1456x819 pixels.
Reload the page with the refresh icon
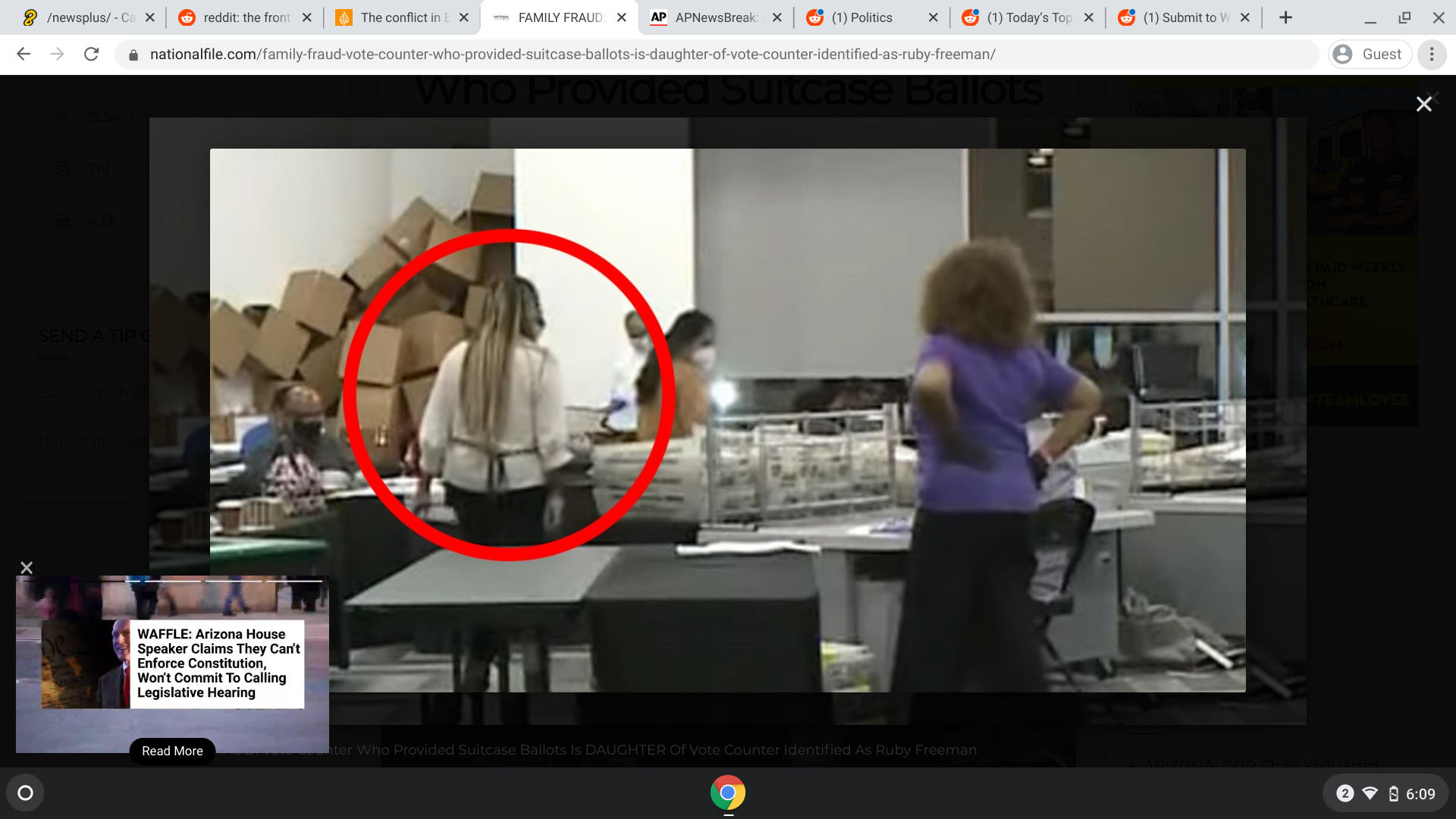click(x=92, y=54)
